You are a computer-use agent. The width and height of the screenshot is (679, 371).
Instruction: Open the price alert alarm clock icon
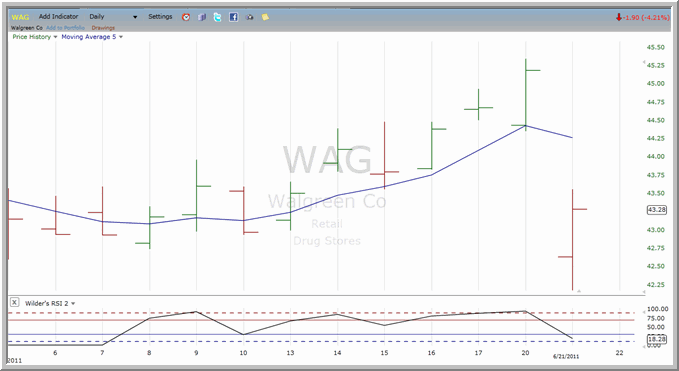point(186,17)
